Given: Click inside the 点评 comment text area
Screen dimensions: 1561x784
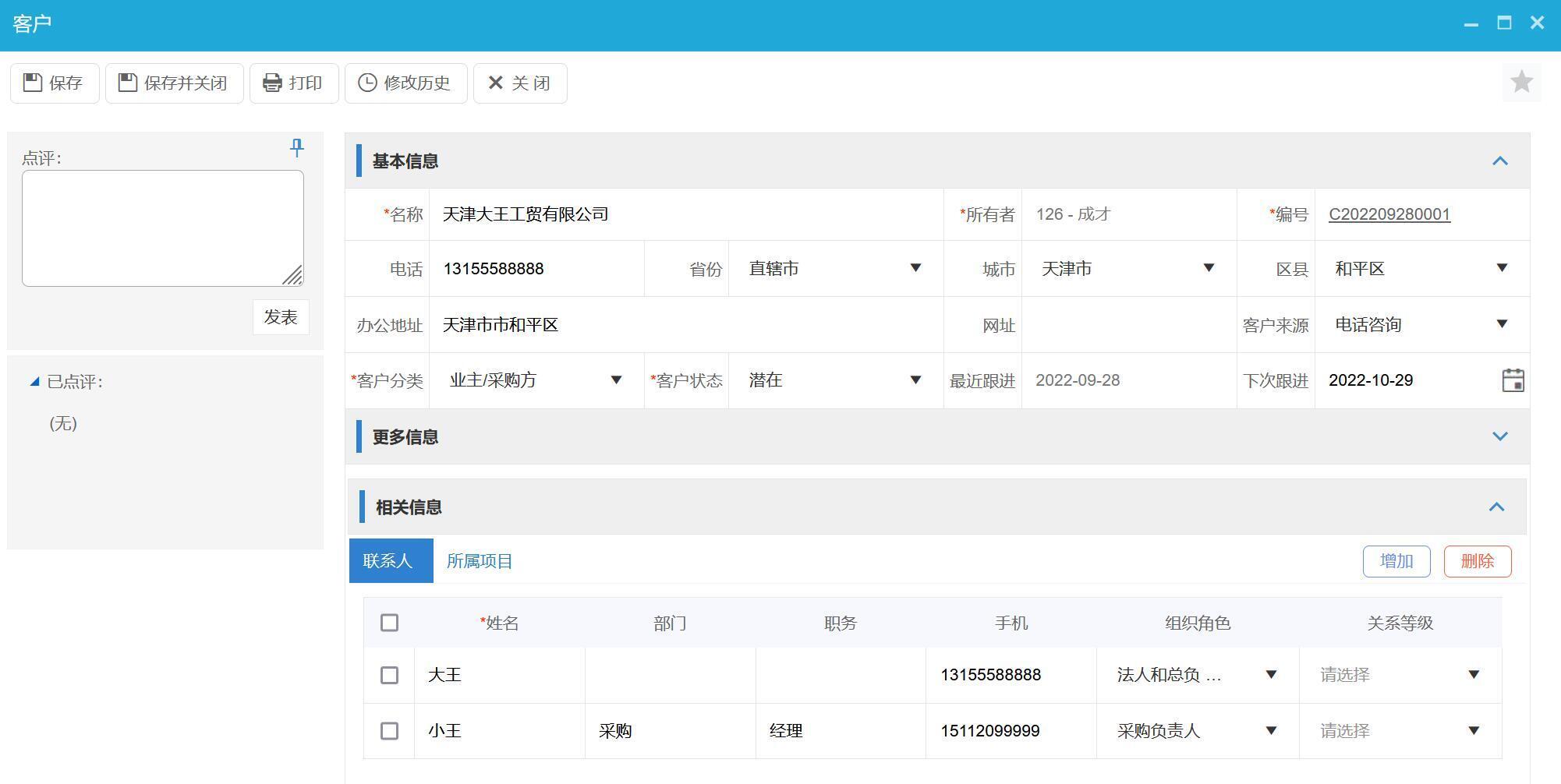Looking at the screenshot, I should pos(163,228).
